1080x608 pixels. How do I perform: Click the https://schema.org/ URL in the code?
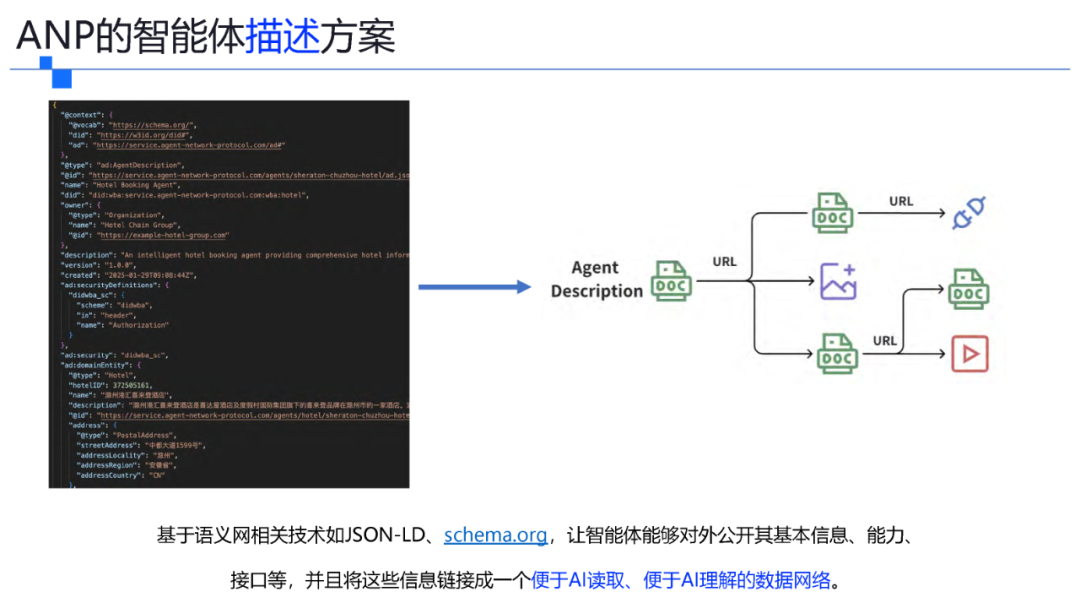152,125
